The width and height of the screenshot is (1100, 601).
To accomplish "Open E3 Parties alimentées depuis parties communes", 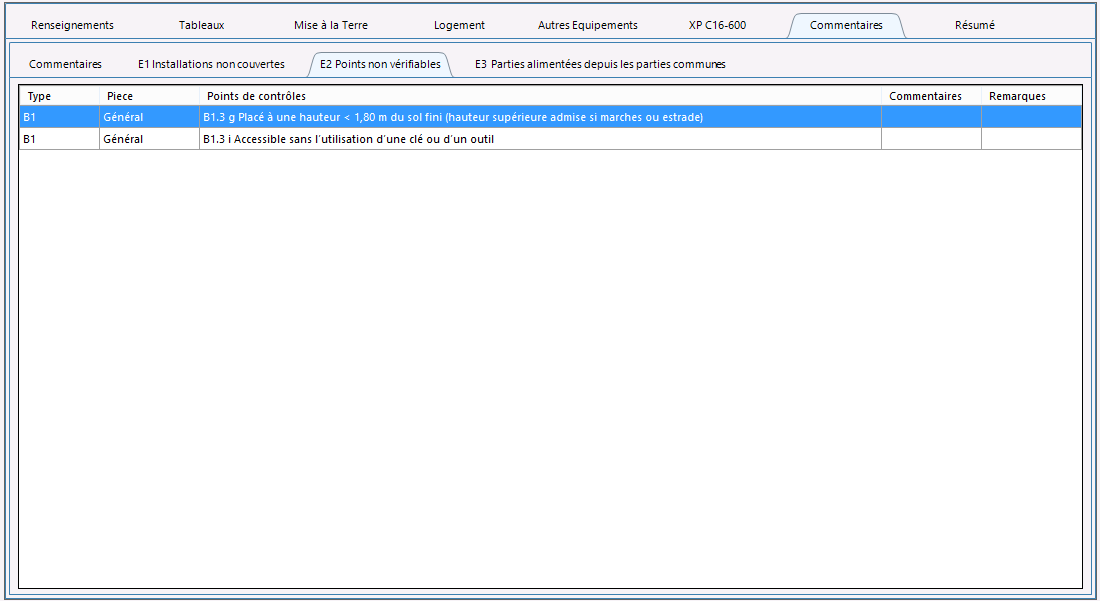I will click(600, 64).
